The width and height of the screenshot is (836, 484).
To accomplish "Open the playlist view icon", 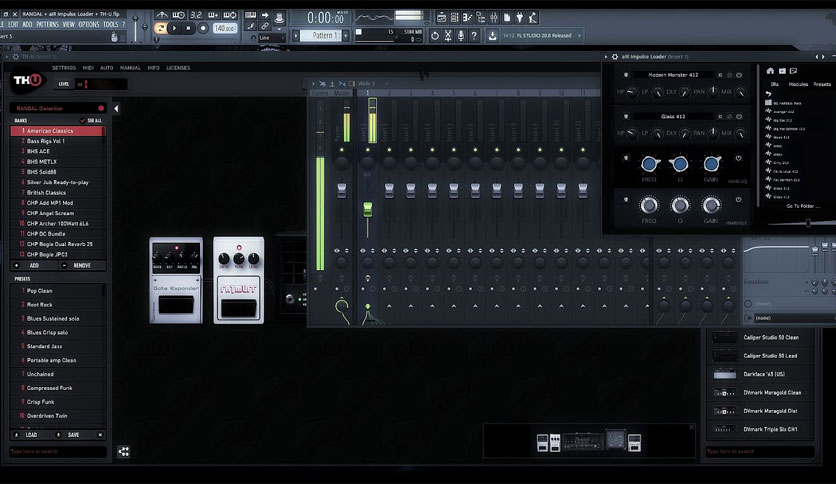I will pos(442,18).
